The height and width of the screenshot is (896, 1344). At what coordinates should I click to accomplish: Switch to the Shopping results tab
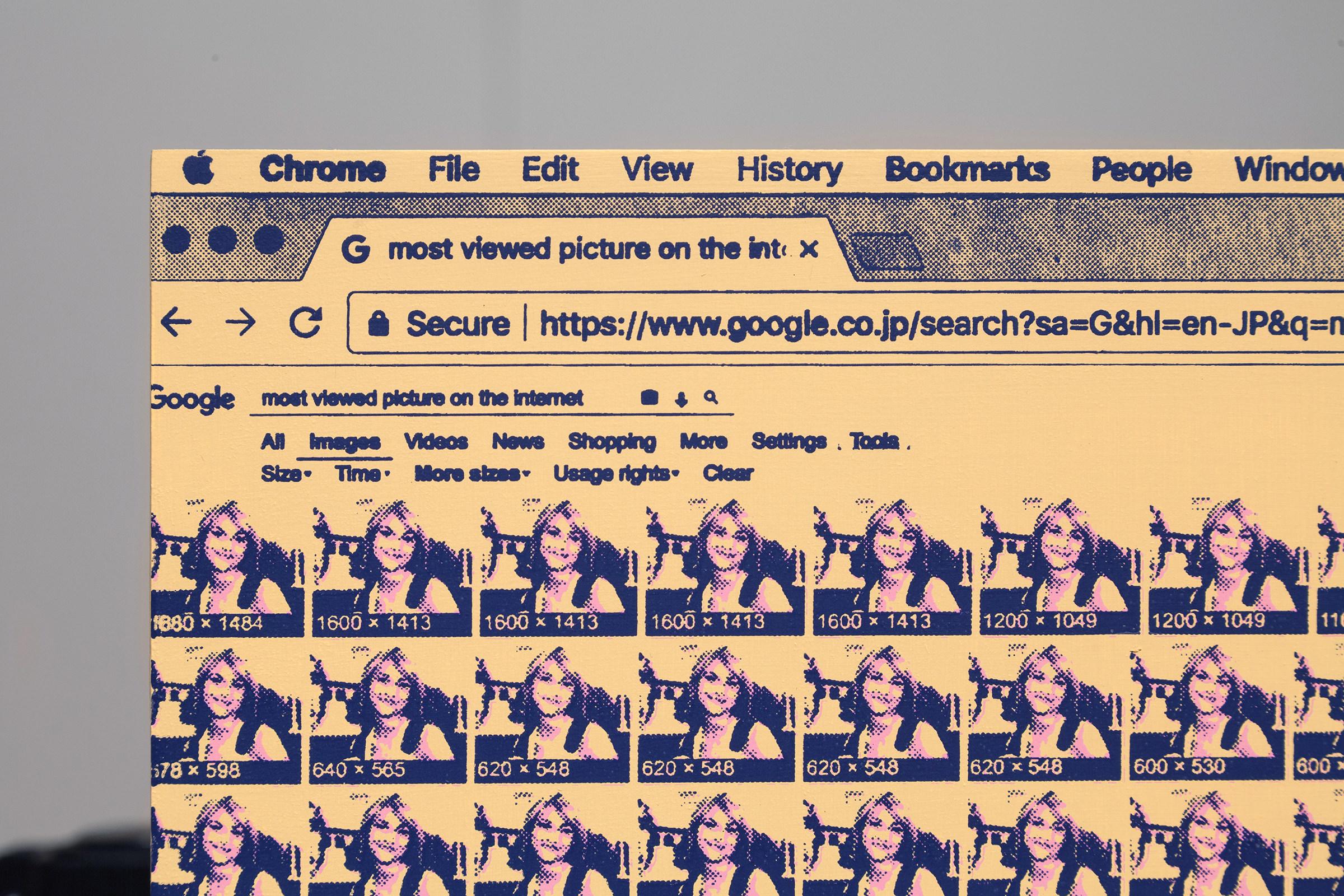click(612, 442)
